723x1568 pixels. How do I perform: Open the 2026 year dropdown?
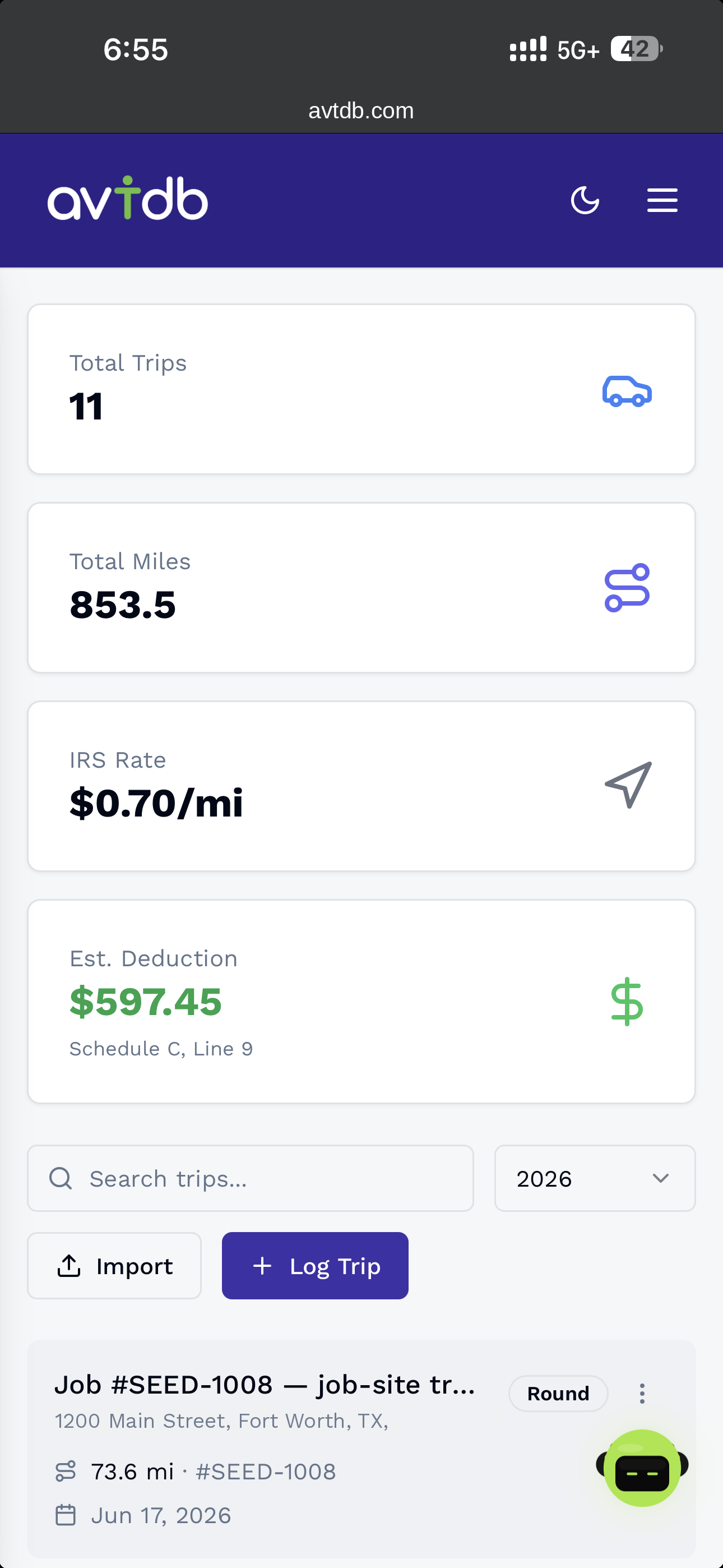(595, 1178)
